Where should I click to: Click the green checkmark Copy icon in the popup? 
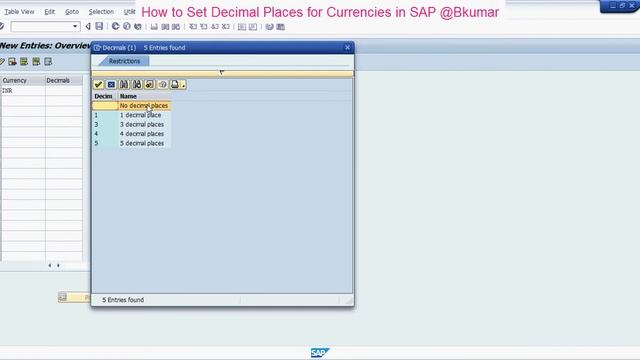pos(98,84)
